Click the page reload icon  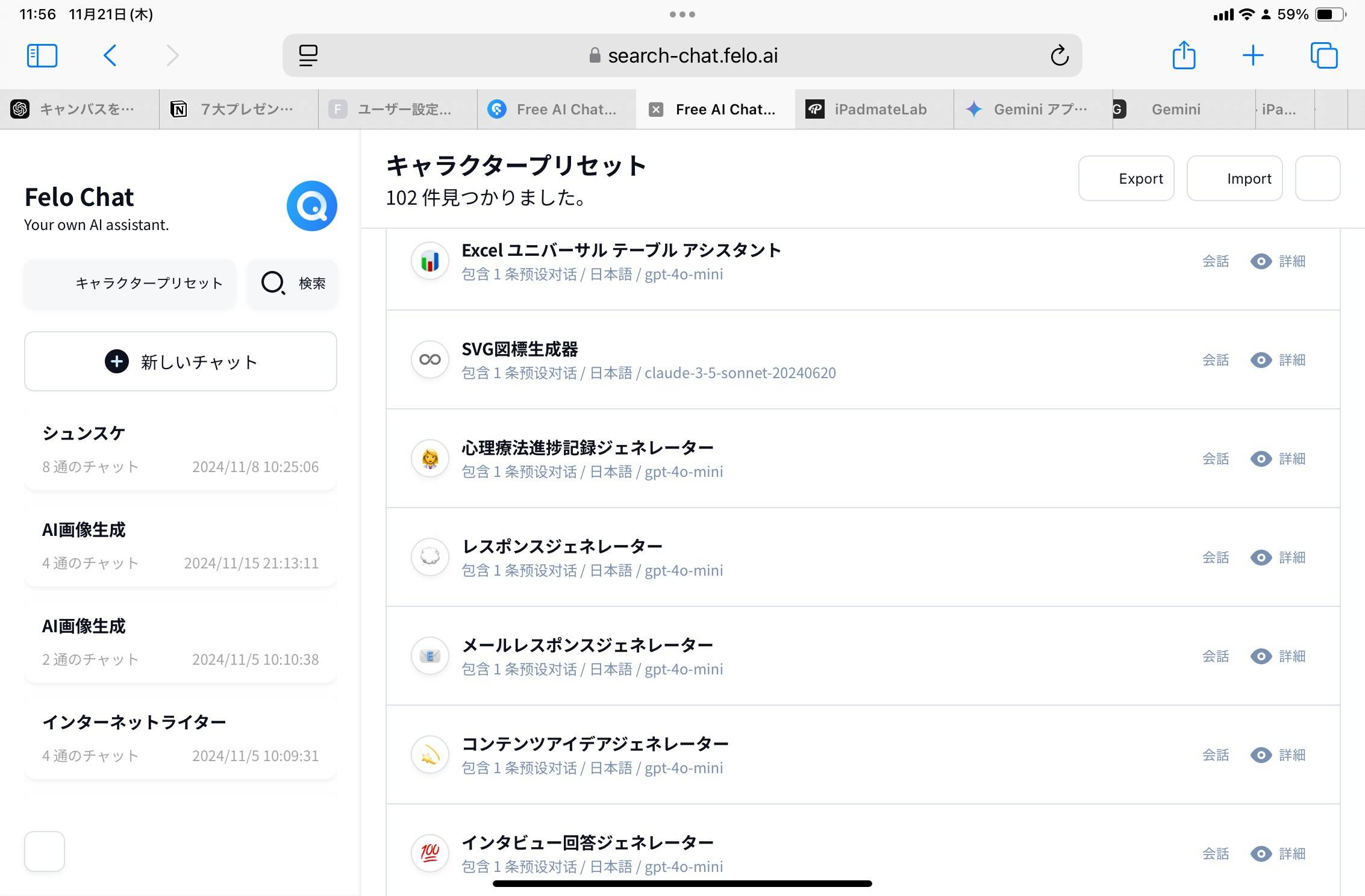[1059, 55]
